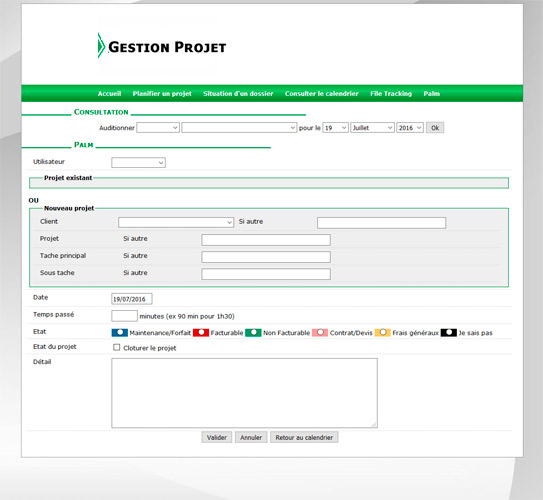
Task: Select the Je sais pas black radio option
Action: (449, 332)
